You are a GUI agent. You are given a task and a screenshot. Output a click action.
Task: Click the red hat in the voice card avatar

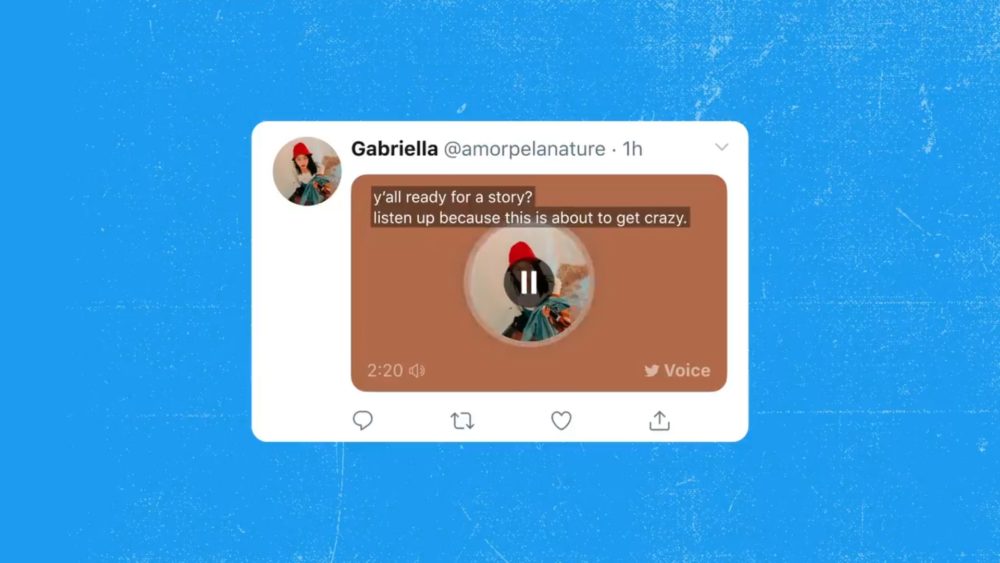(x=522, y=252)
